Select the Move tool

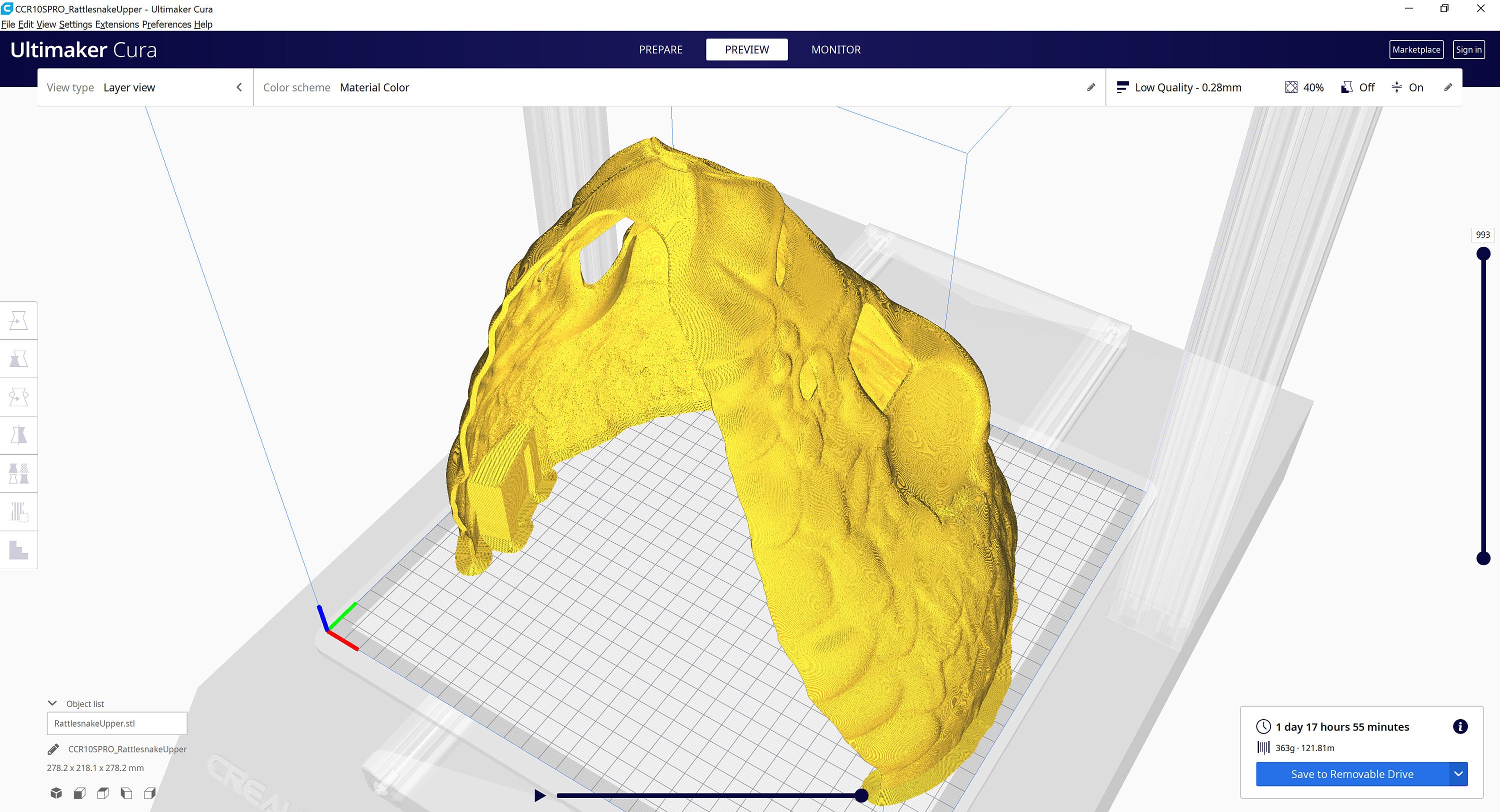(x=19, y=320)
